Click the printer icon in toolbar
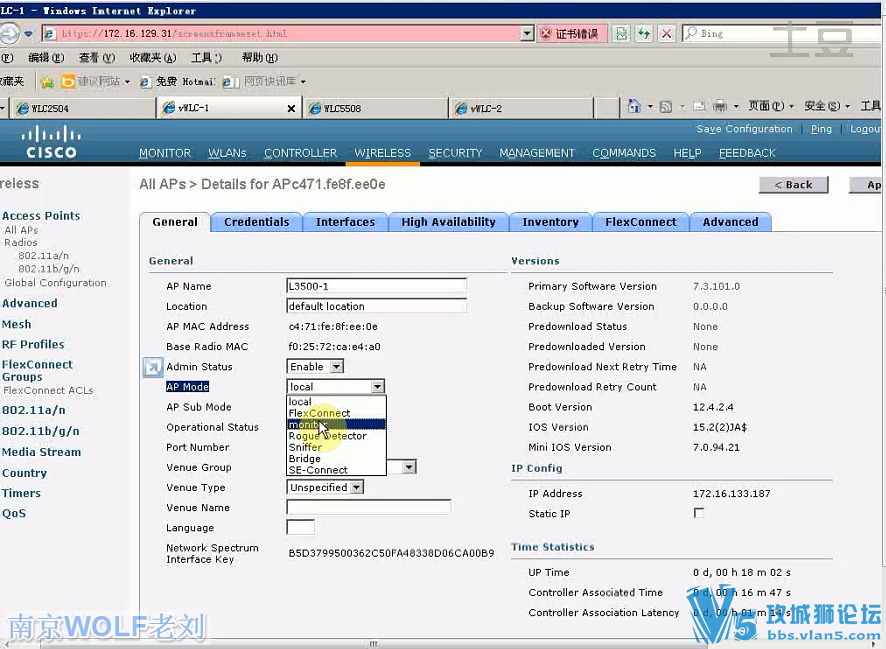This screenshot has height=649, width=886. (x=720, y=106)
